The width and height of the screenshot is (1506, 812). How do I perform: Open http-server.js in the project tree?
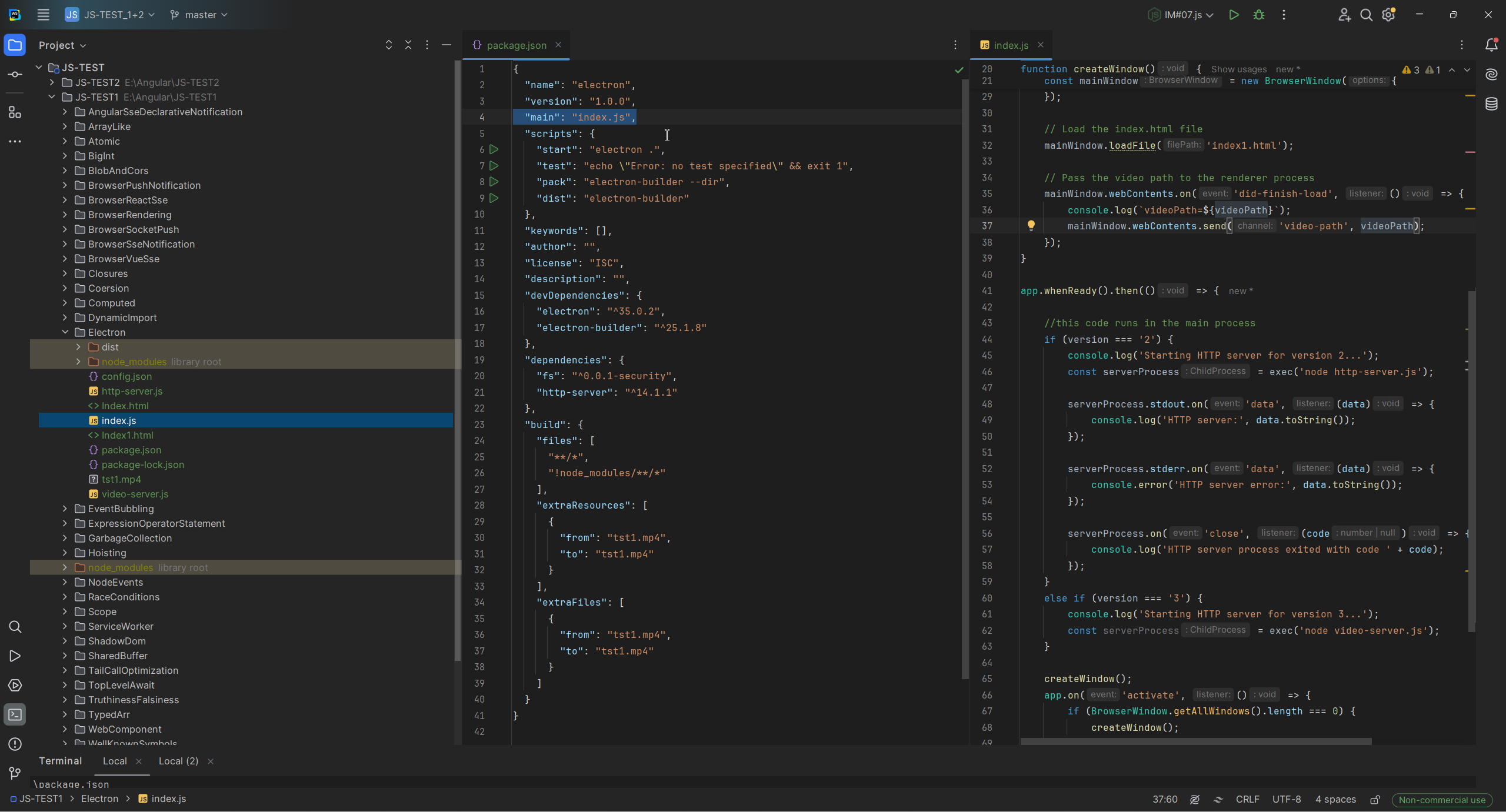click(x=132, y=391)
